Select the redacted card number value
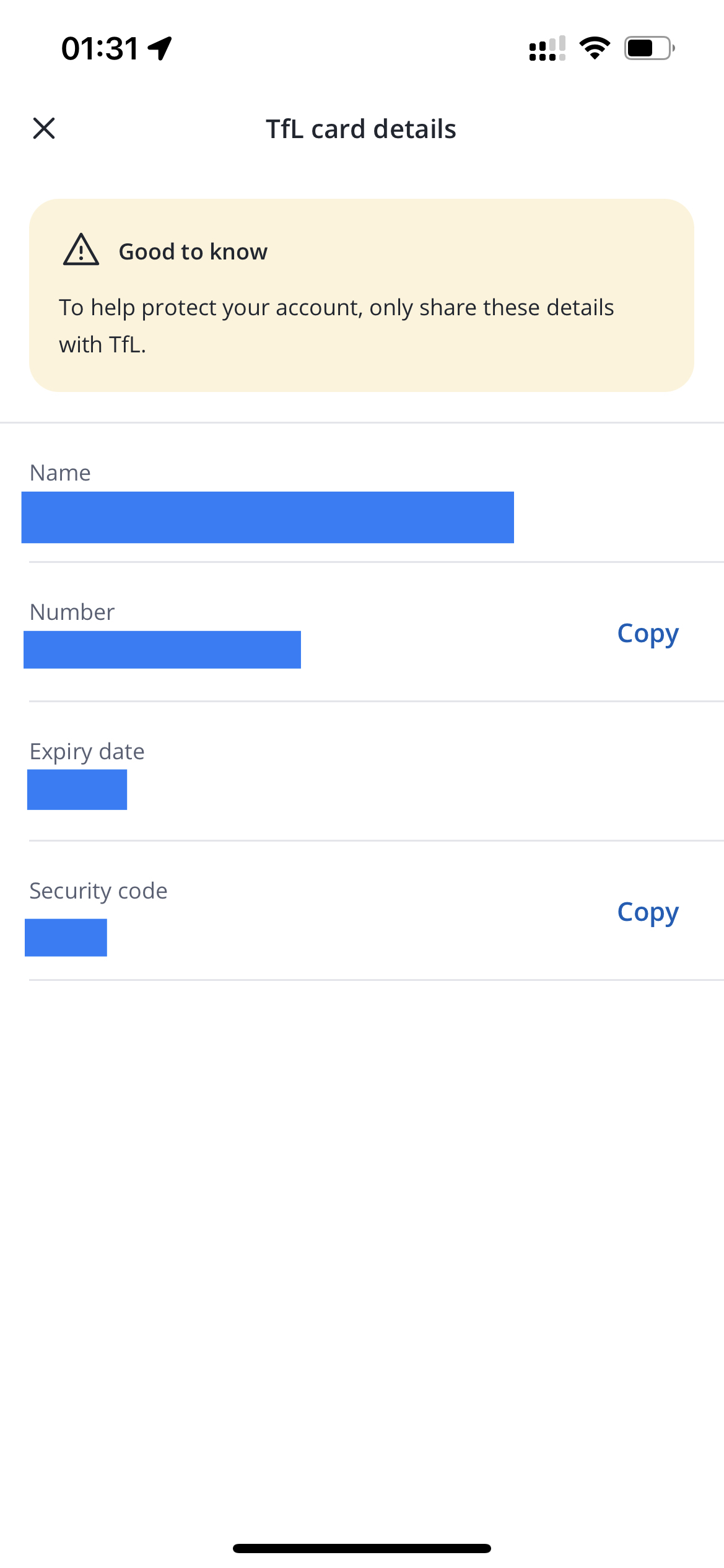 162,650
